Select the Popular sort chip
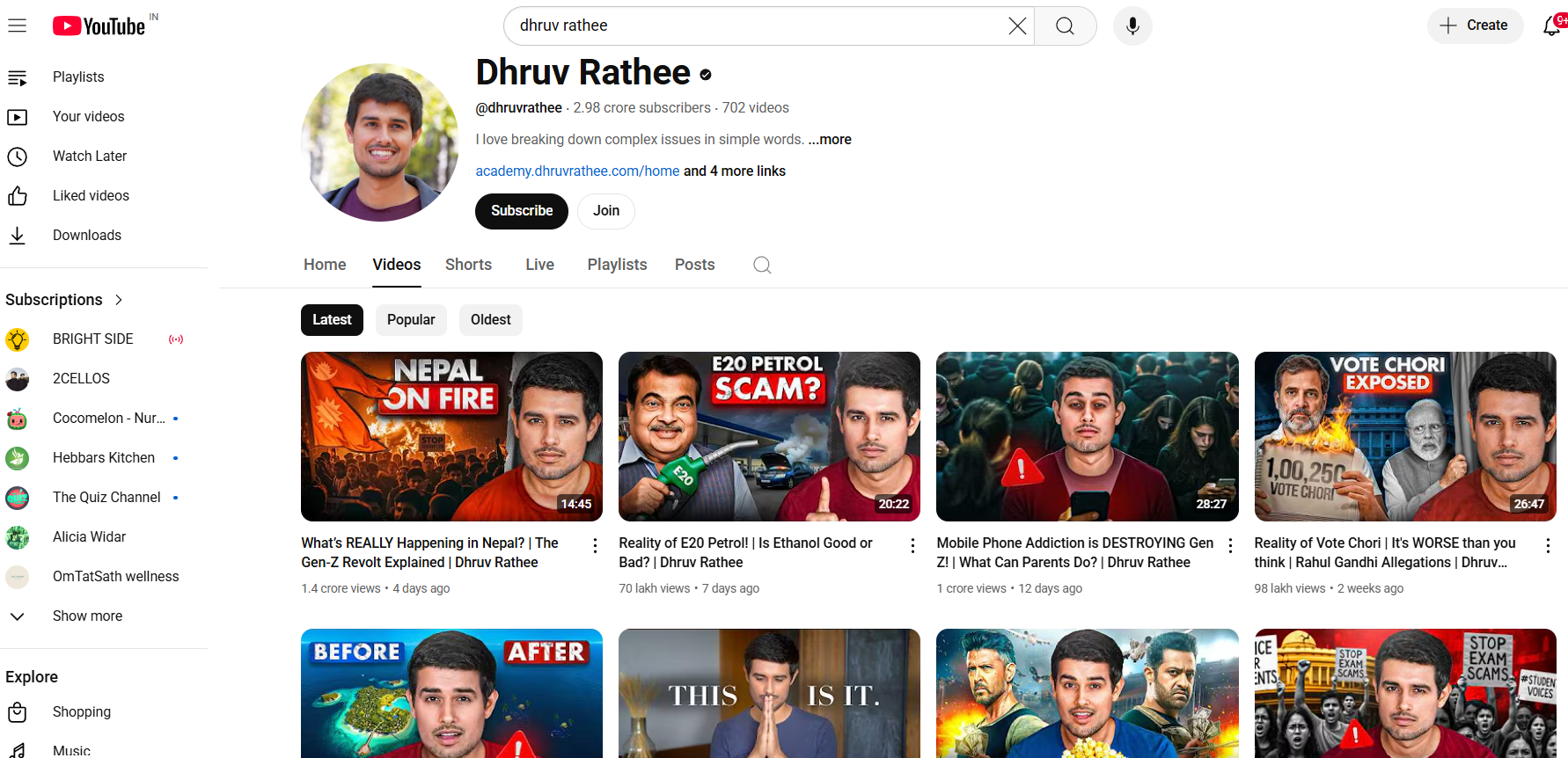This screenshot has height=758, width=1568. point(411,320)
